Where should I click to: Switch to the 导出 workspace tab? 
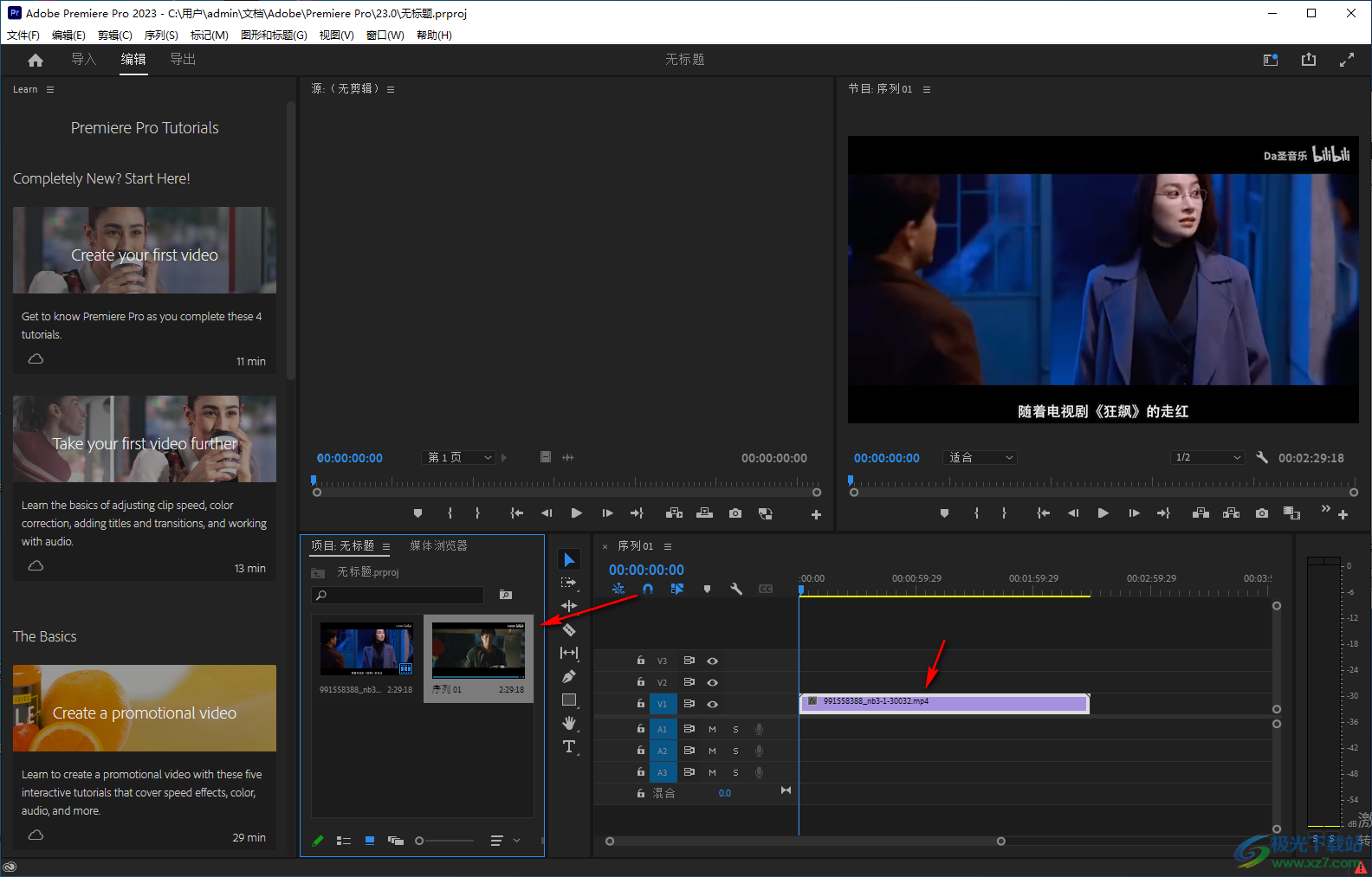click(183, 59)
